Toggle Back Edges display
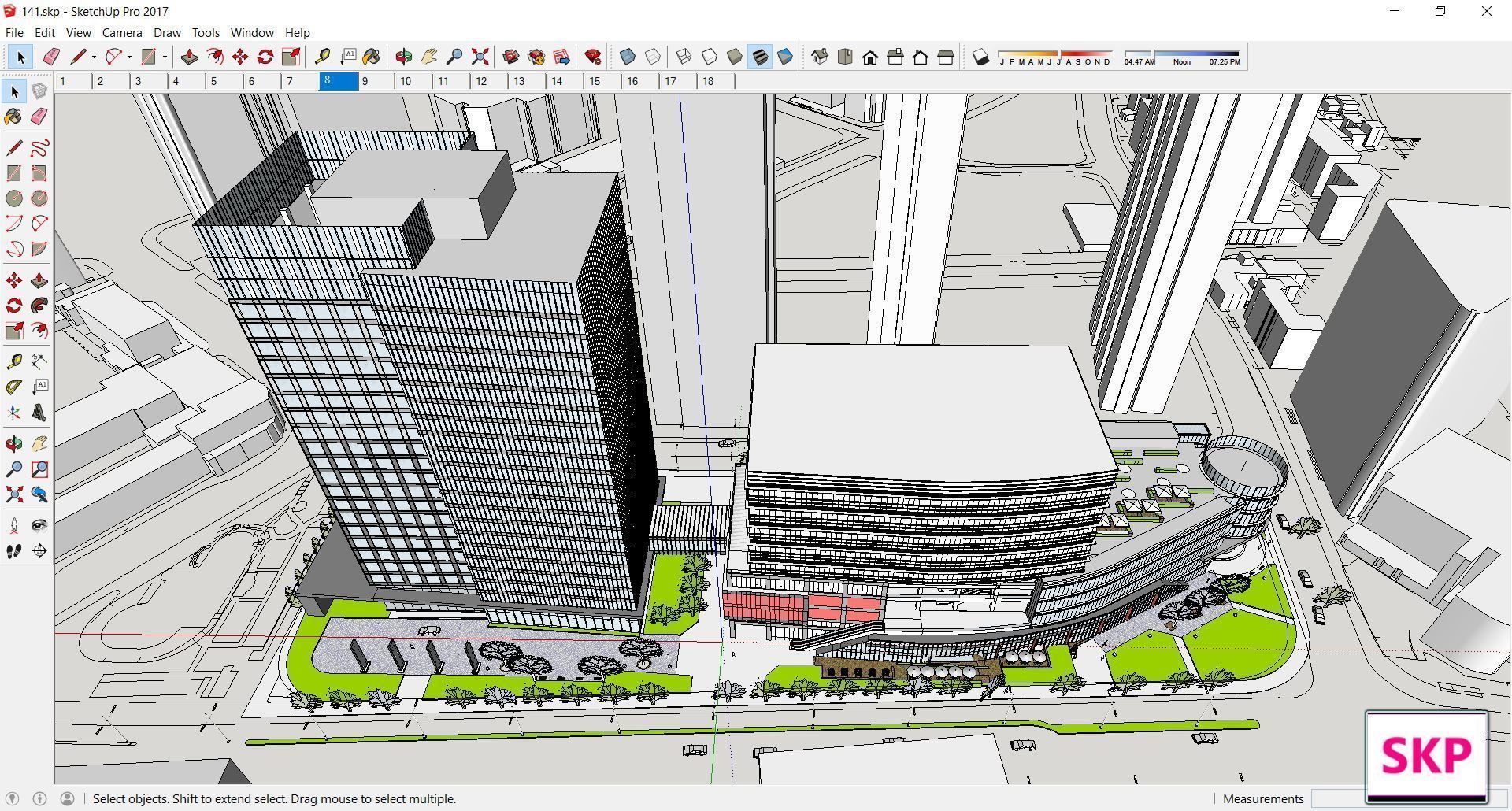Screen dimensions: 1512x811 point(653,57)
